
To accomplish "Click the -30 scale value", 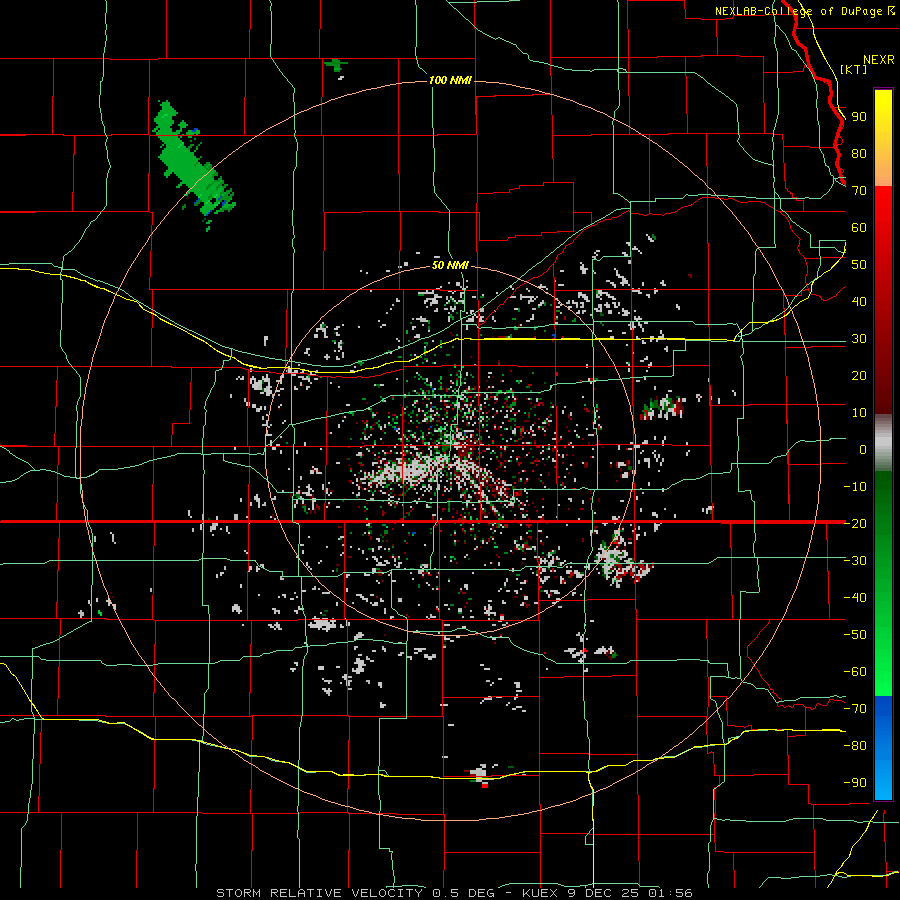I will point(855,561).
